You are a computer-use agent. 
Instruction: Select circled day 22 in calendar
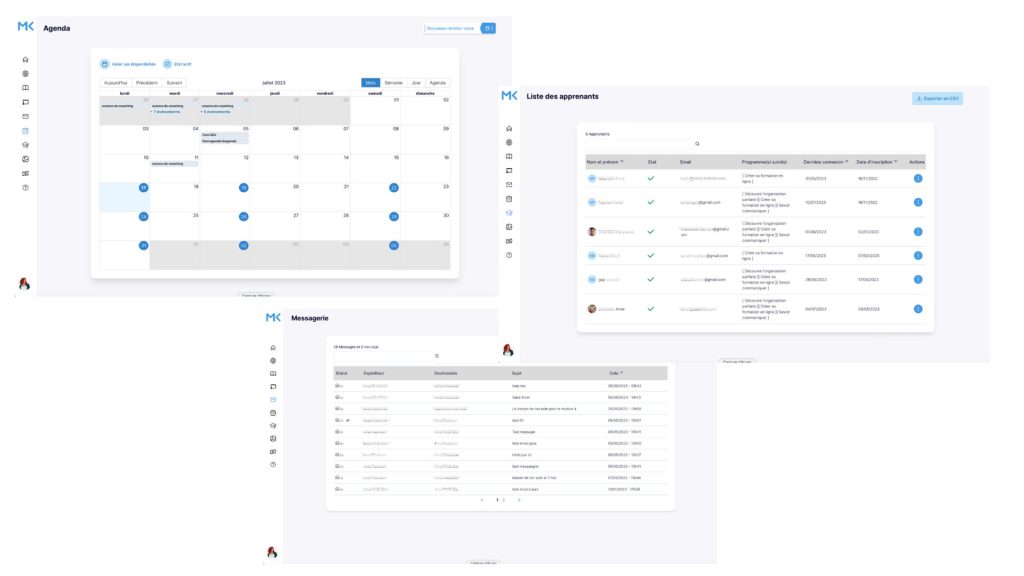tap(394, 187)
